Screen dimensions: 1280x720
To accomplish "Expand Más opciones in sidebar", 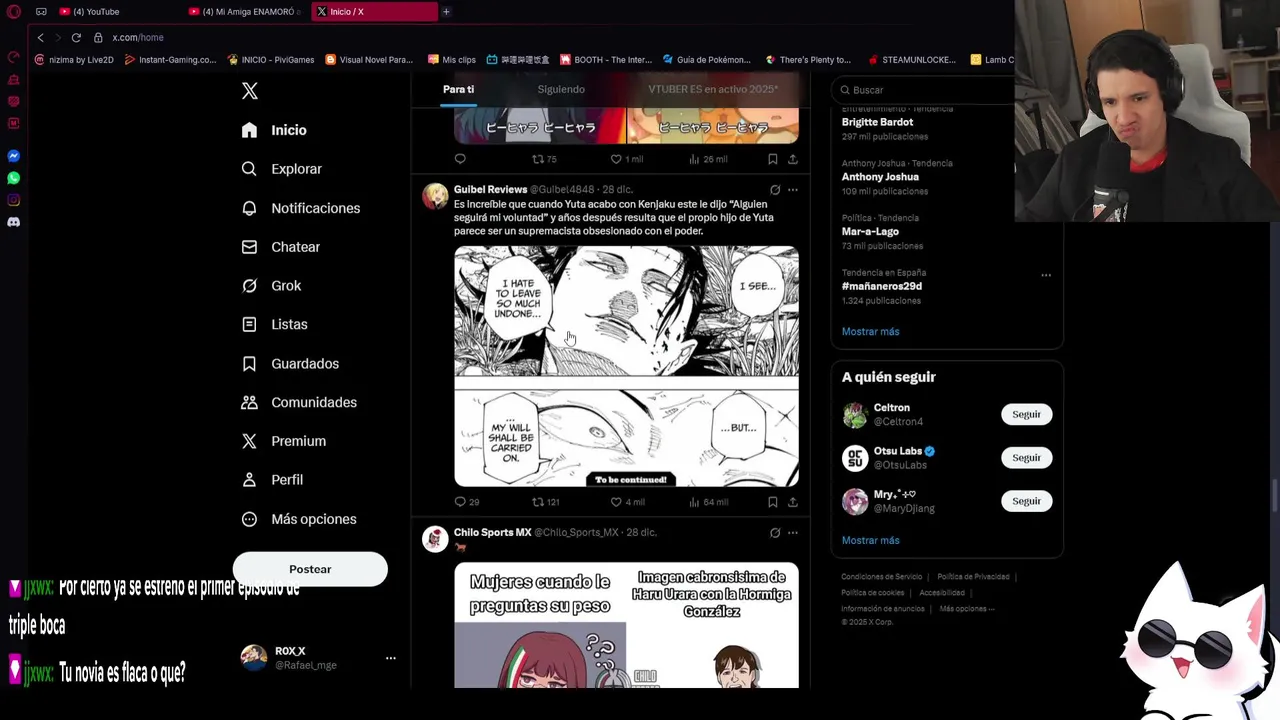I will coord(299,519).
